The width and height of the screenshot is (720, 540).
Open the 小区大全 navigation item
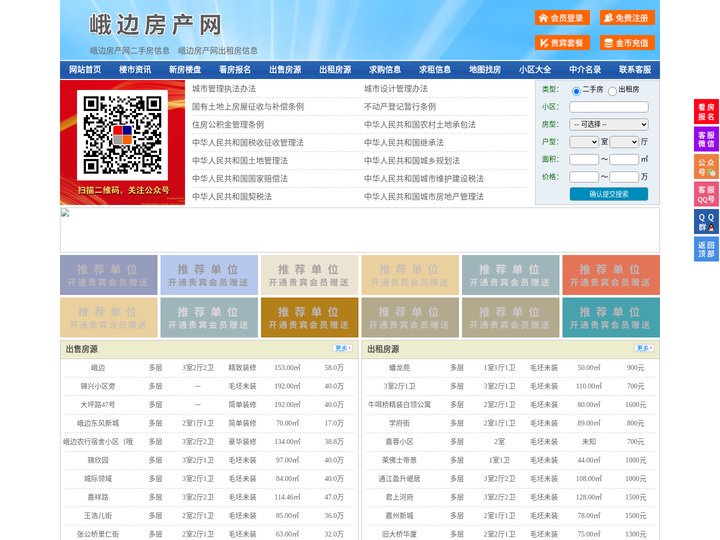(535, 70)
